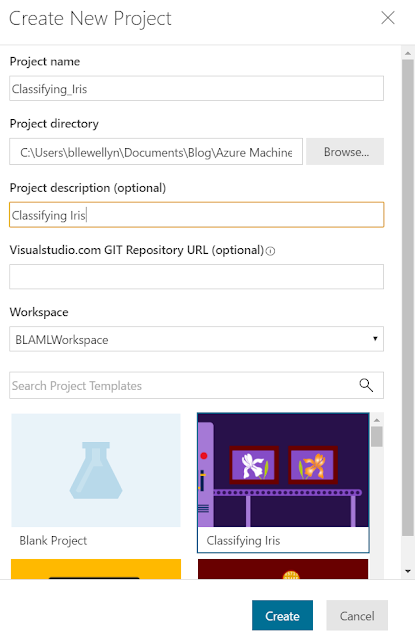The width and height of the screenshot is (415, 640).
Task: Click the template list scroll-up arrow
Action: coord(377,420)
